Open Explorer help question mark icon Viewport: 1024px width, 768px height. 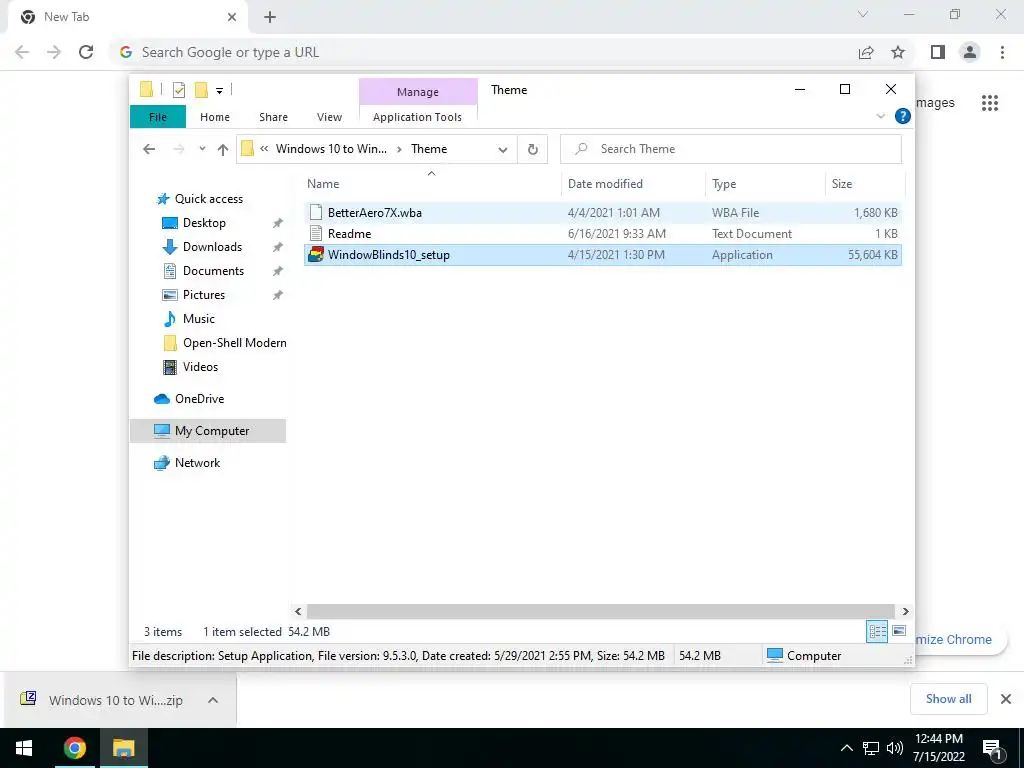coord(903,116)
